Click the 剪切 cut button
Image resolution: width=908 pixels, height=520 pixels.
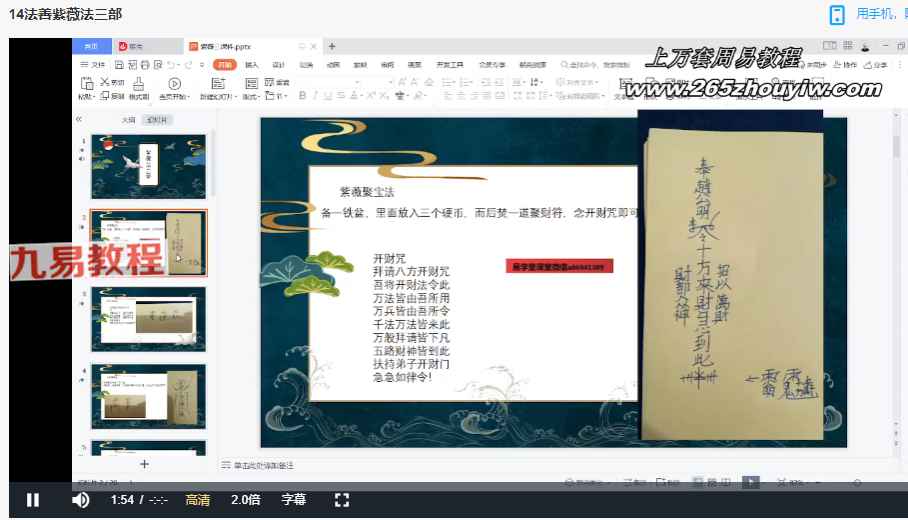click(112, 82)
